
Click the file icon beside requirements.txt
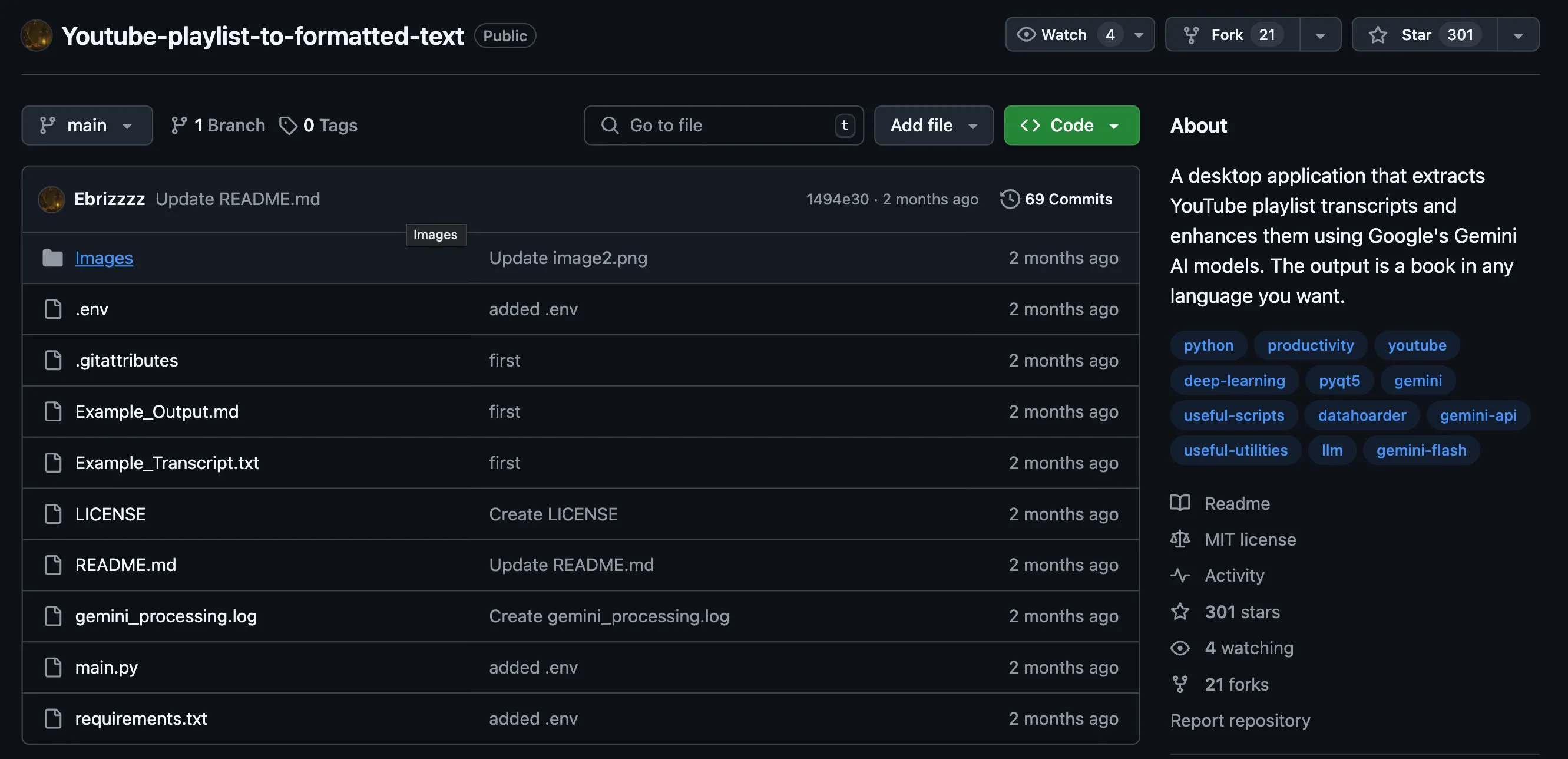pyautogui.click(x=54, y=719)
